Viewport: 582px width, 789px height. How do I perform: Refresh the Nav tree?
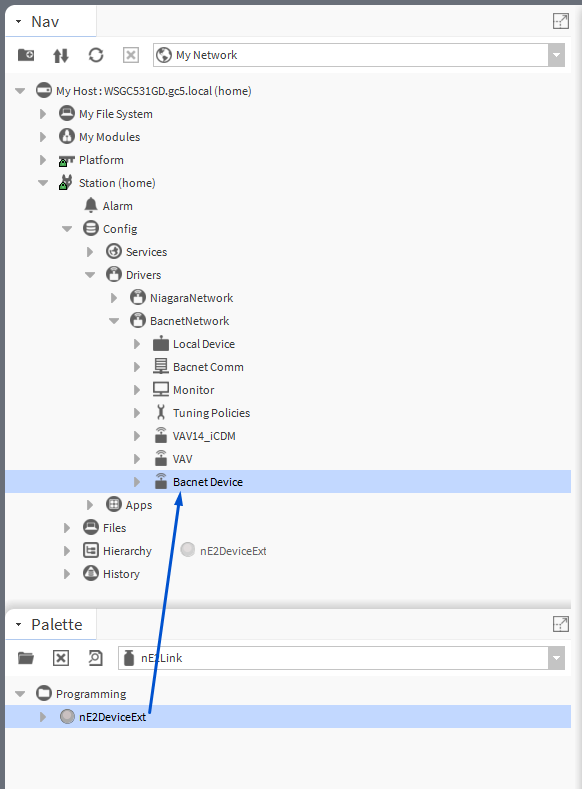click(x=96, y=55)
